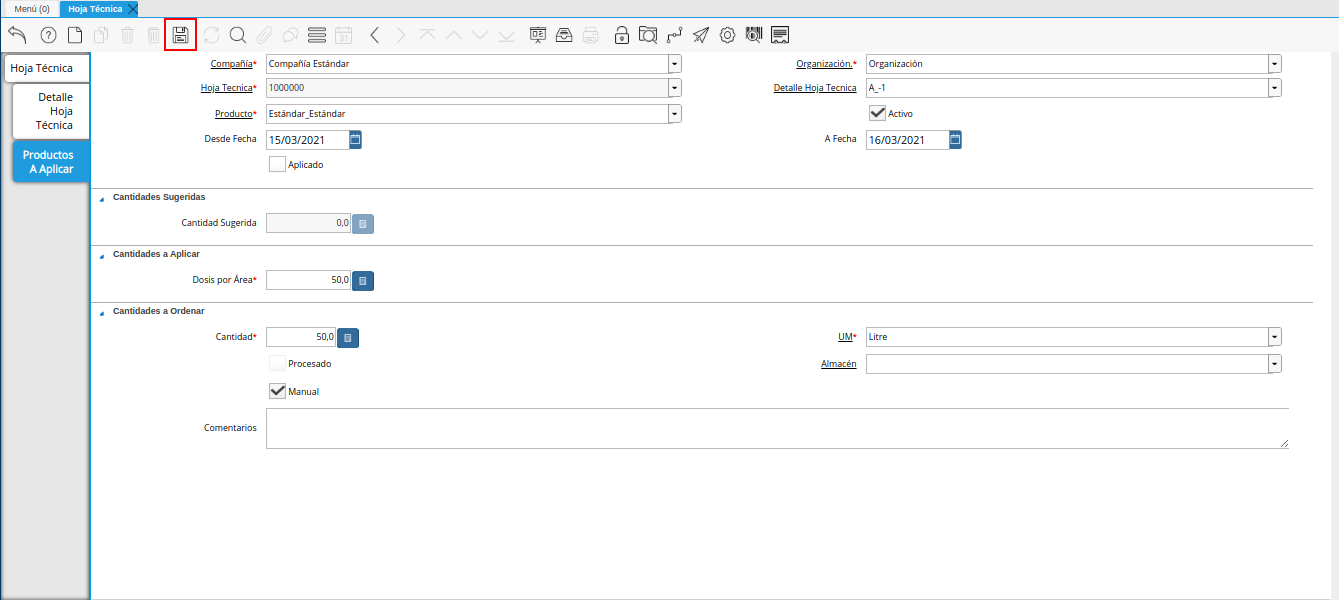Click the Dosis por Área input field
Image resolution: width=1339 pixels, height=600 pixels.
309,281
